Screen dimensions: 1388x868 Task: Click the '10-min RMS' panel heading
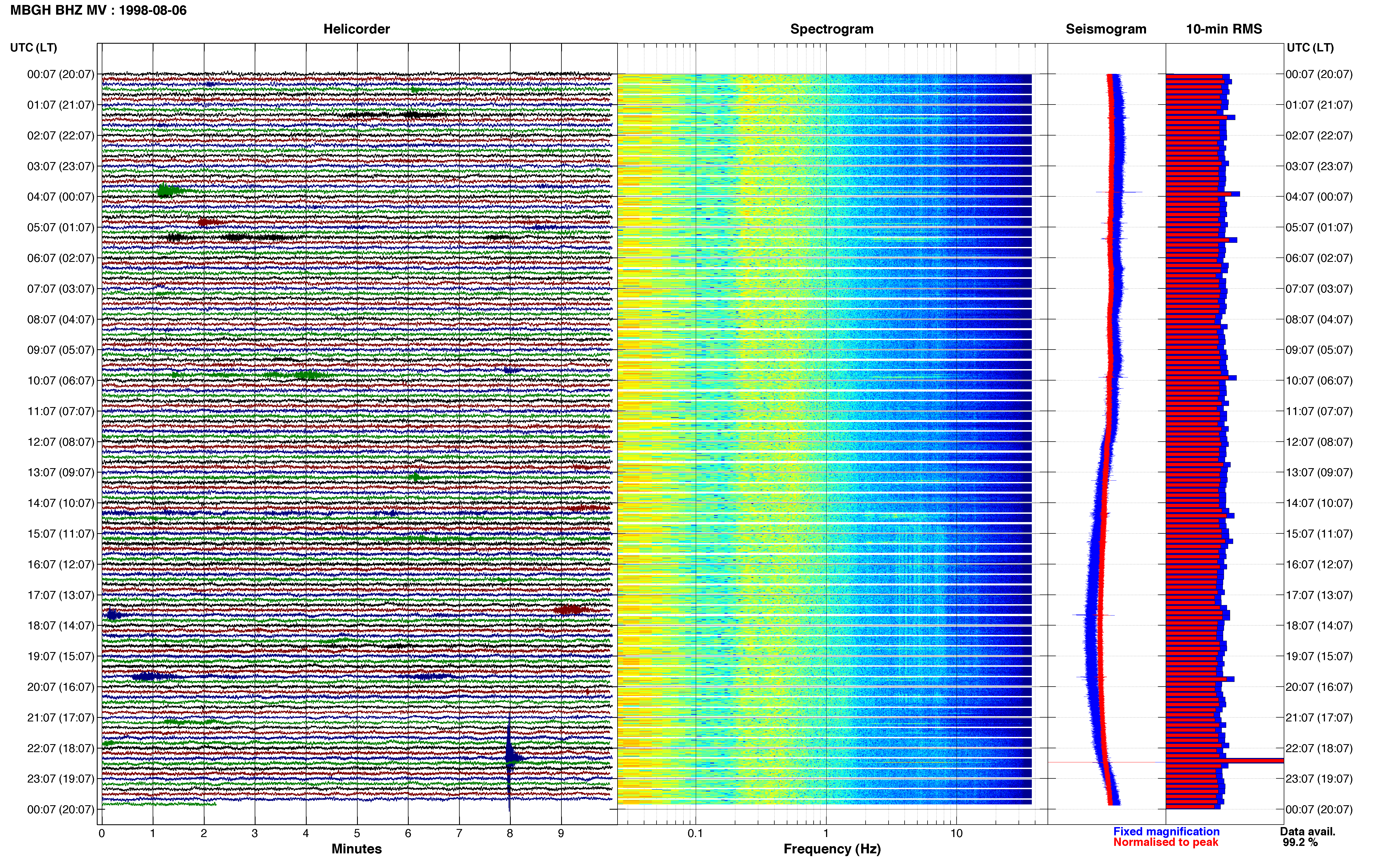pos(1224,29)
